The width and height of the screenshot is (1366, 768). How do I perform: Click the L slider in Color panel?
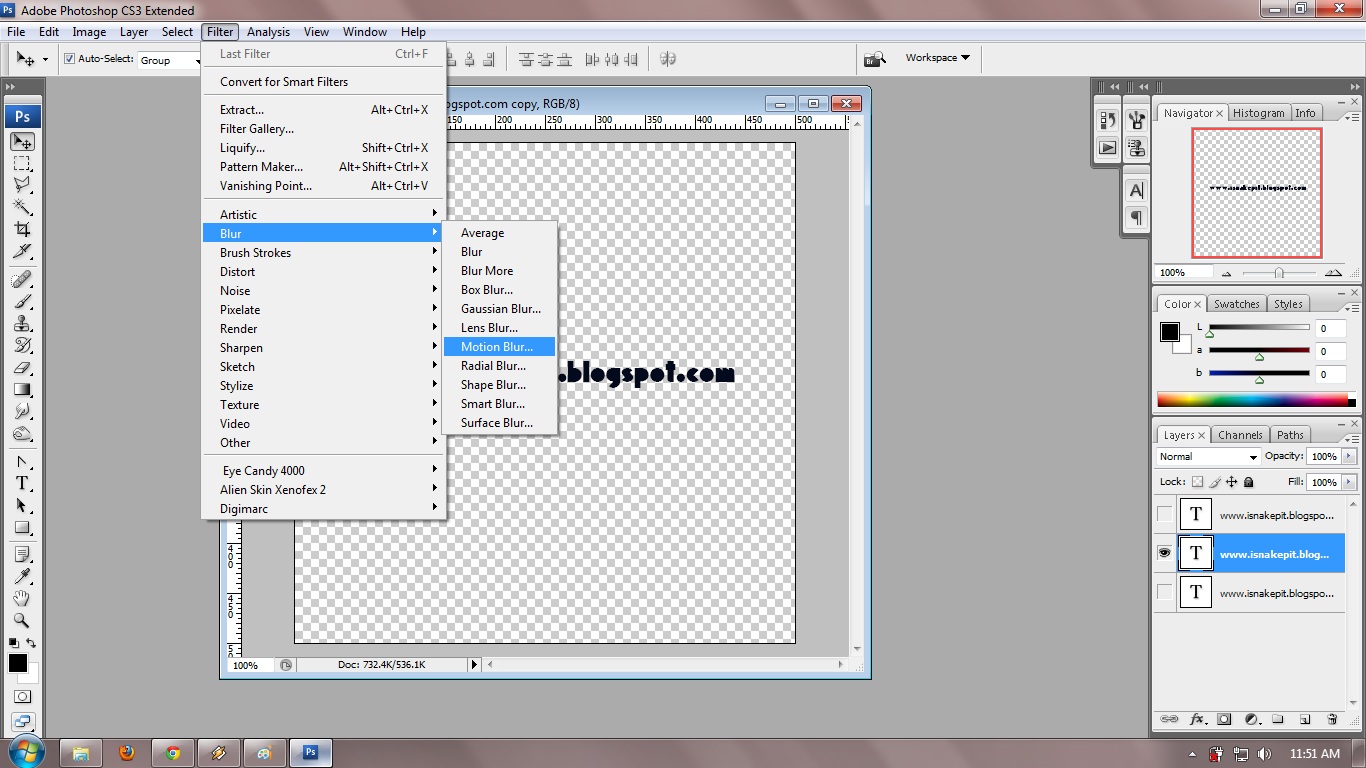(x=1259, y=327)
